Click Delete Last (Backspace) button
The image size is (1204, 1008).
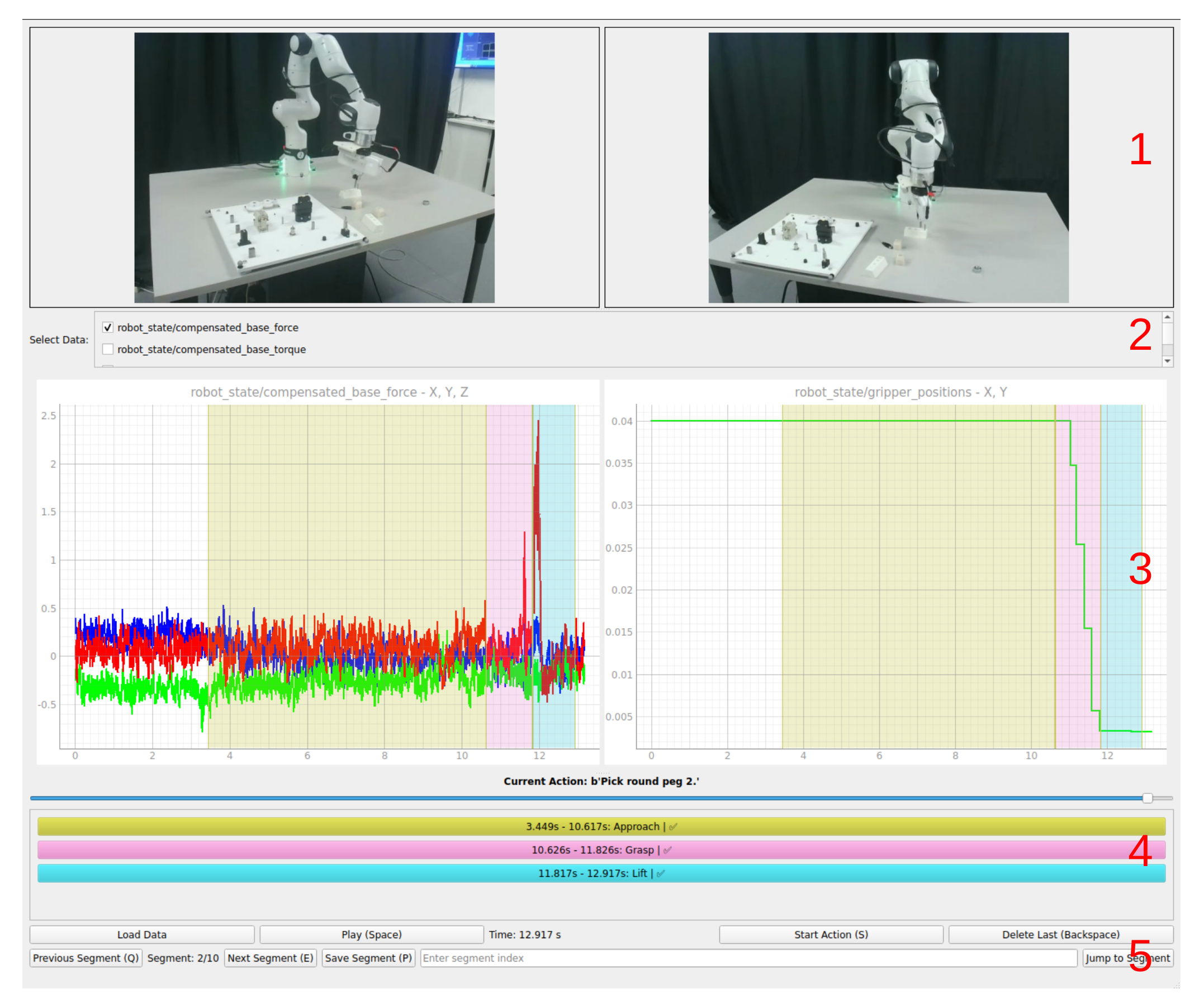tap(1060, 935)
